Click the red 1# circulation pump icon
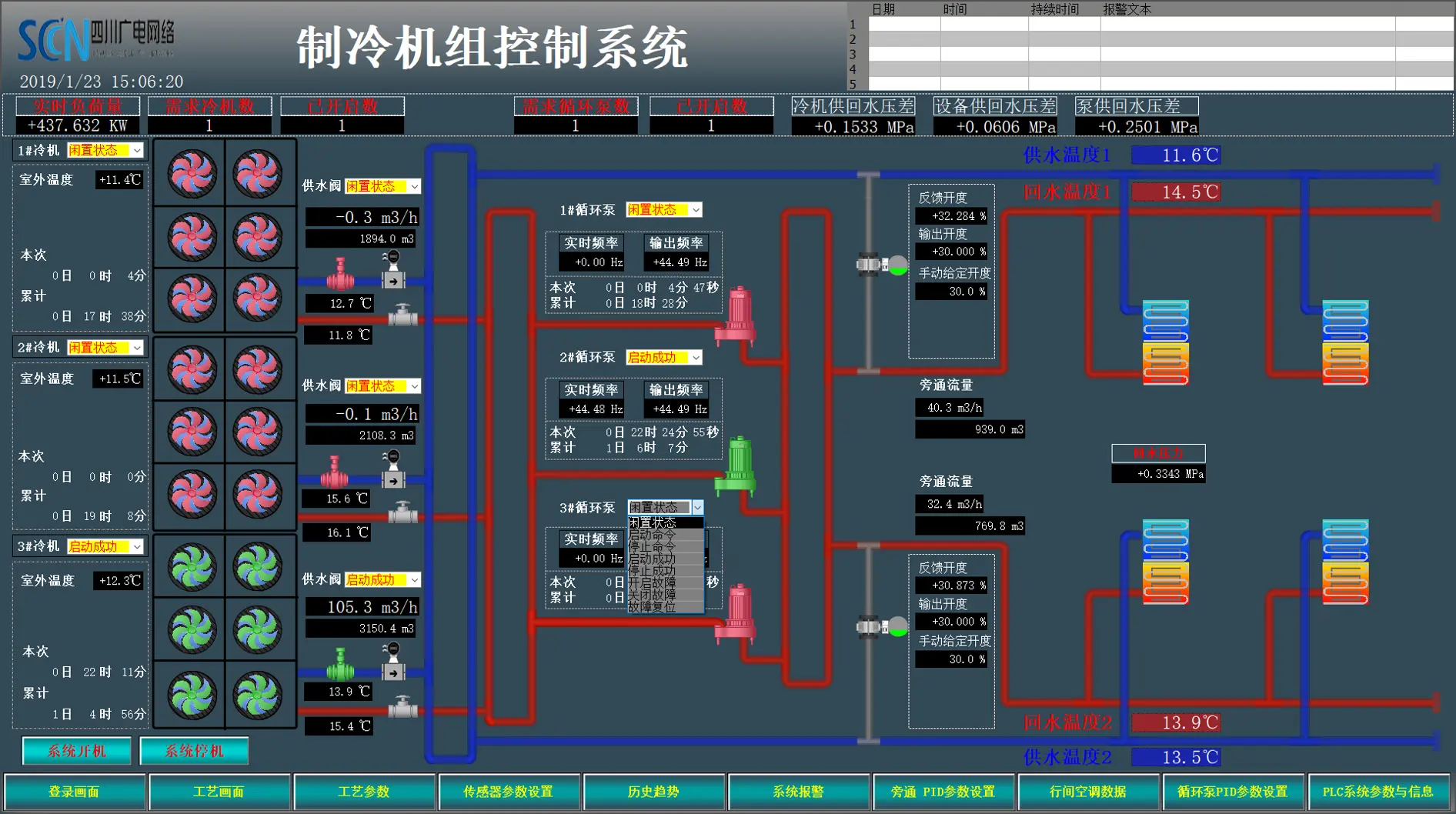1456x814 pixels. [736, 315]
